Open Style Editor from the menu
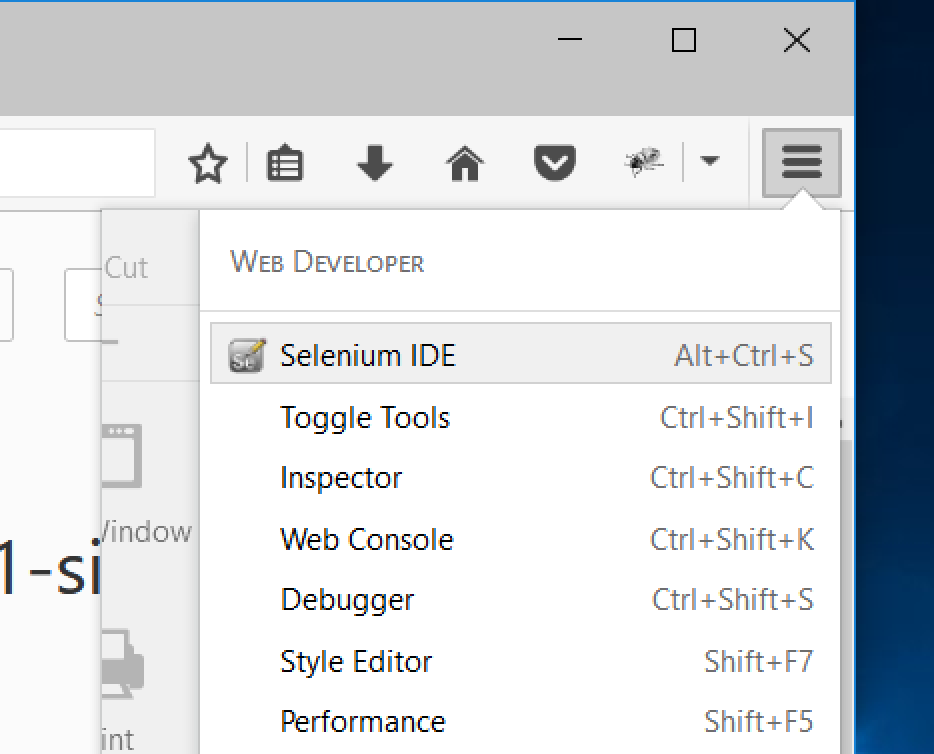This screenshot has height=754, width=934. click(521, 661)
